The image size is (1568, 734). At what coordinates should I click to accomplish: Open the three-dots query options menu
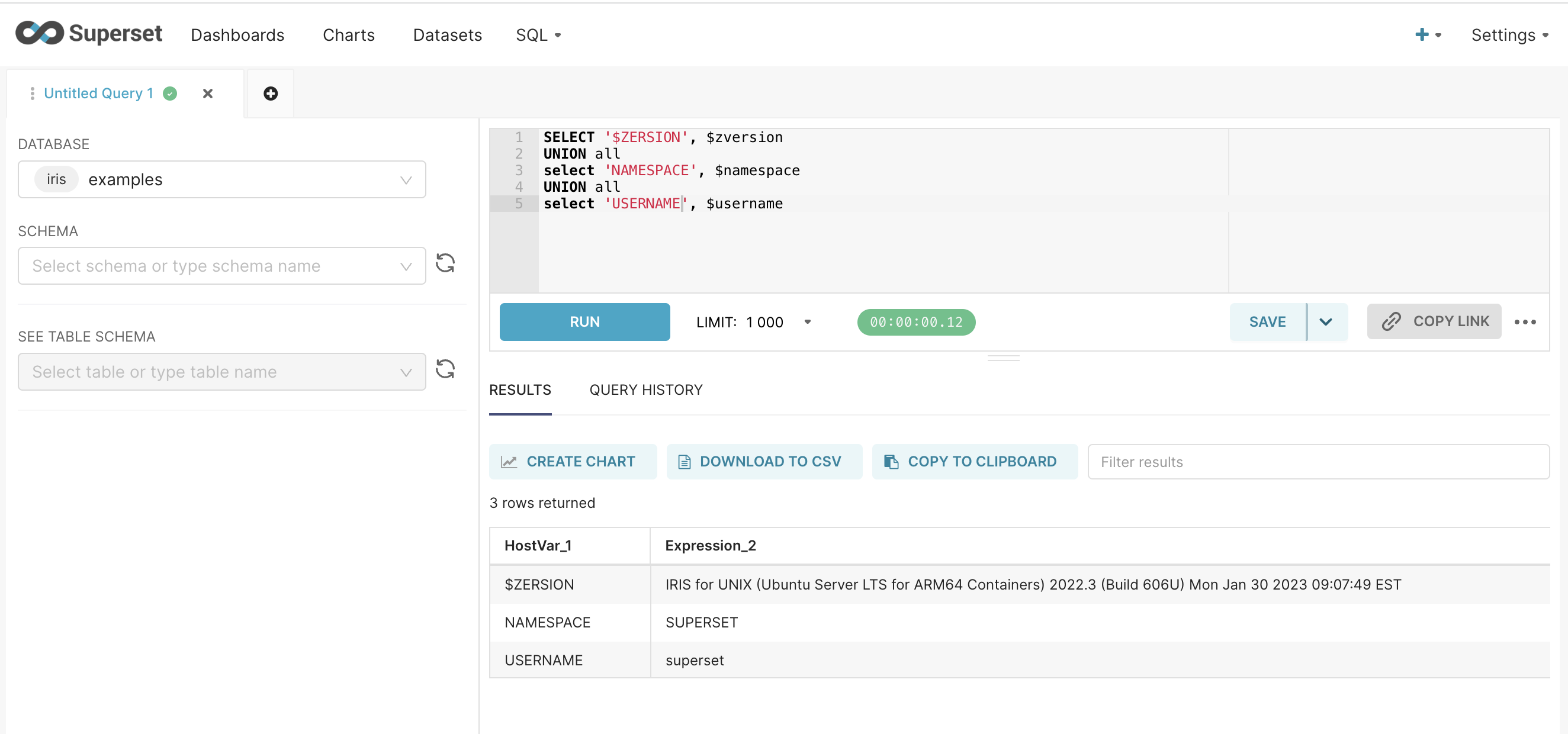point(1525,322)
